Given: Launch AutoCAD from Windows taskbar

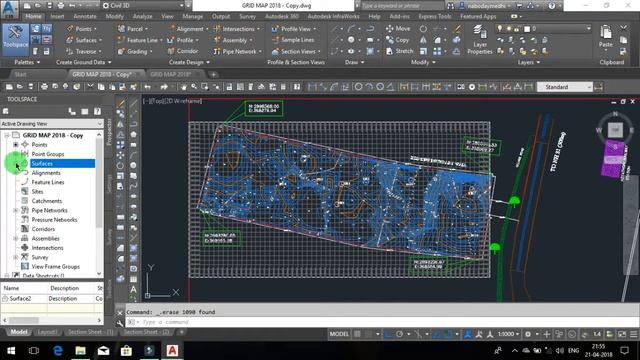Looking at the screenshot, I should tap(172, 350).
